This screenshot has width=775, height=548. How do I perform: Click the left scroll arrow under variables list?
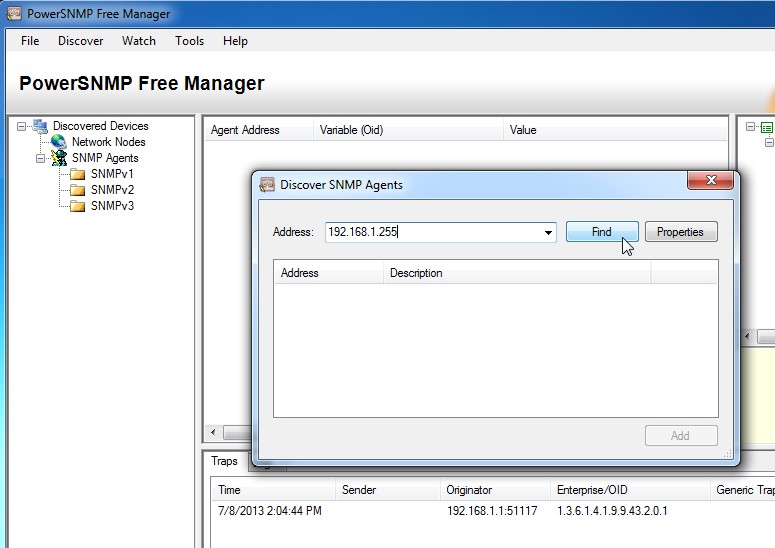tap(213, 432)
